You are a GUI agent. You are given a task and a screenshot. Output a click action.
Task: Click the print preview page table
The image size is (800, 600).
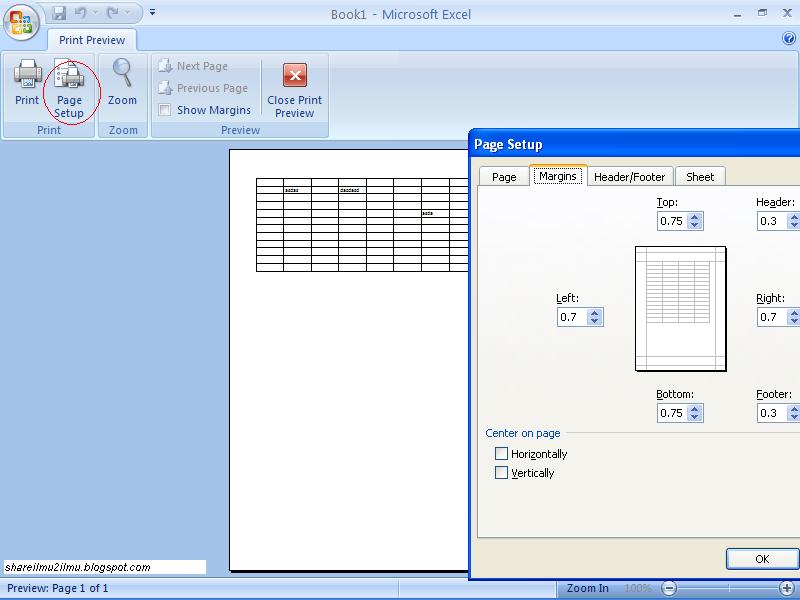(x=362, y=224)
